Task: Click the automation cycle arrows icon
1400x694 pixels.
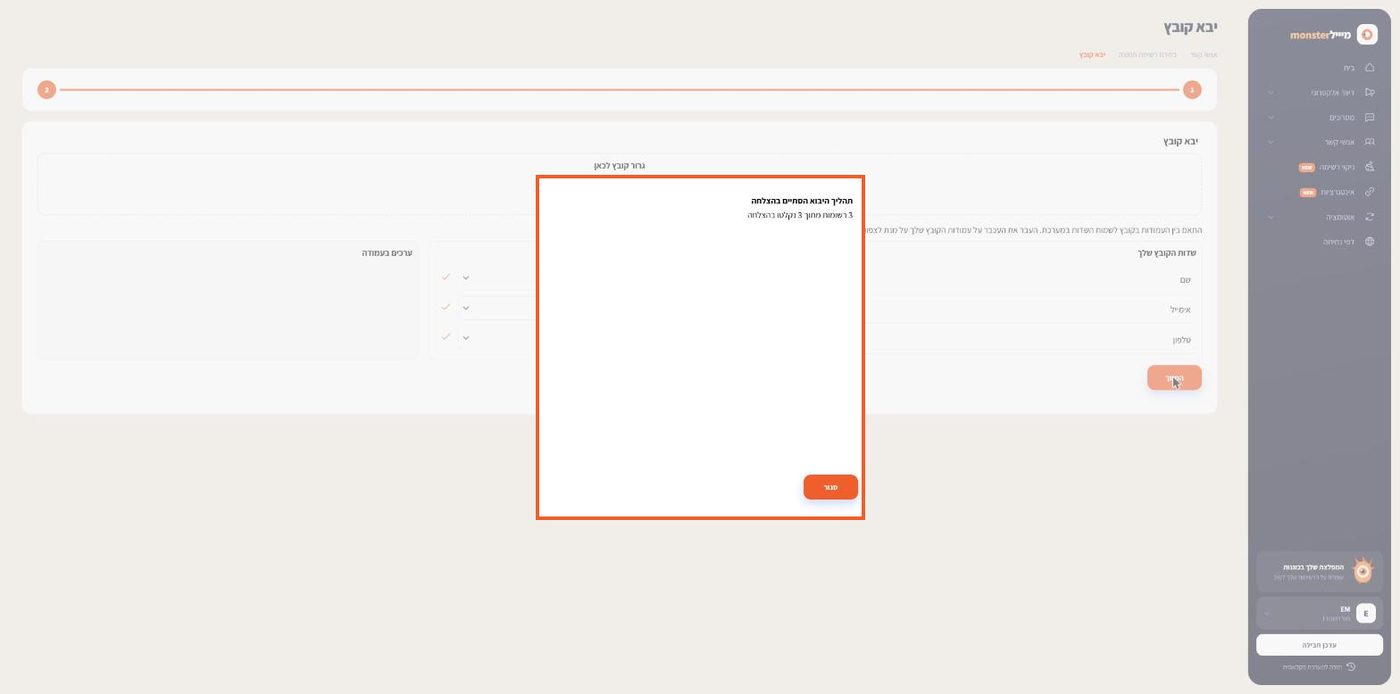Action: coord(1369,216)
